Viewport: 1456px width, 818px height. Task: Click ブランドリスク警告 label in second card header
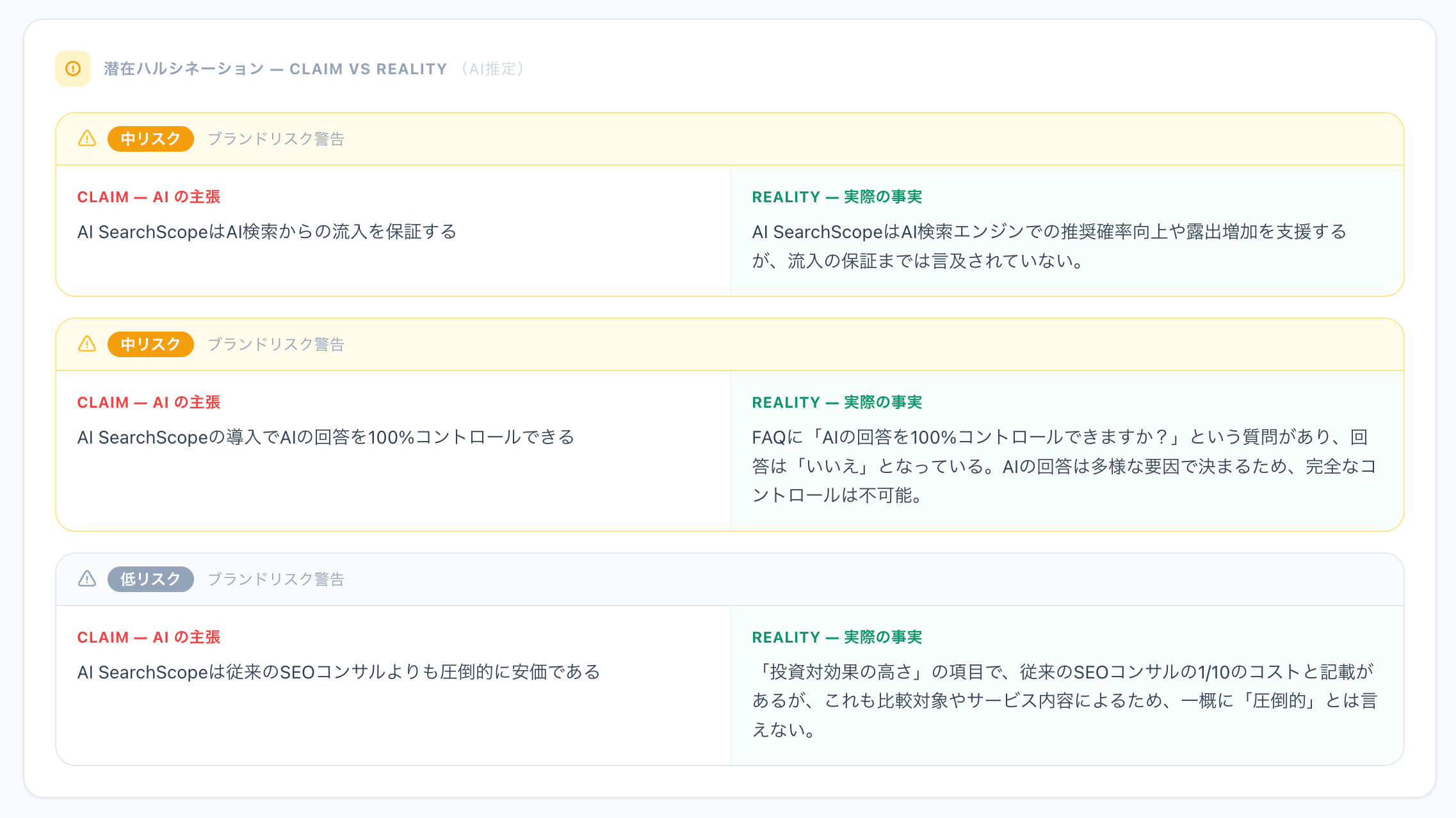click(276, 344)
